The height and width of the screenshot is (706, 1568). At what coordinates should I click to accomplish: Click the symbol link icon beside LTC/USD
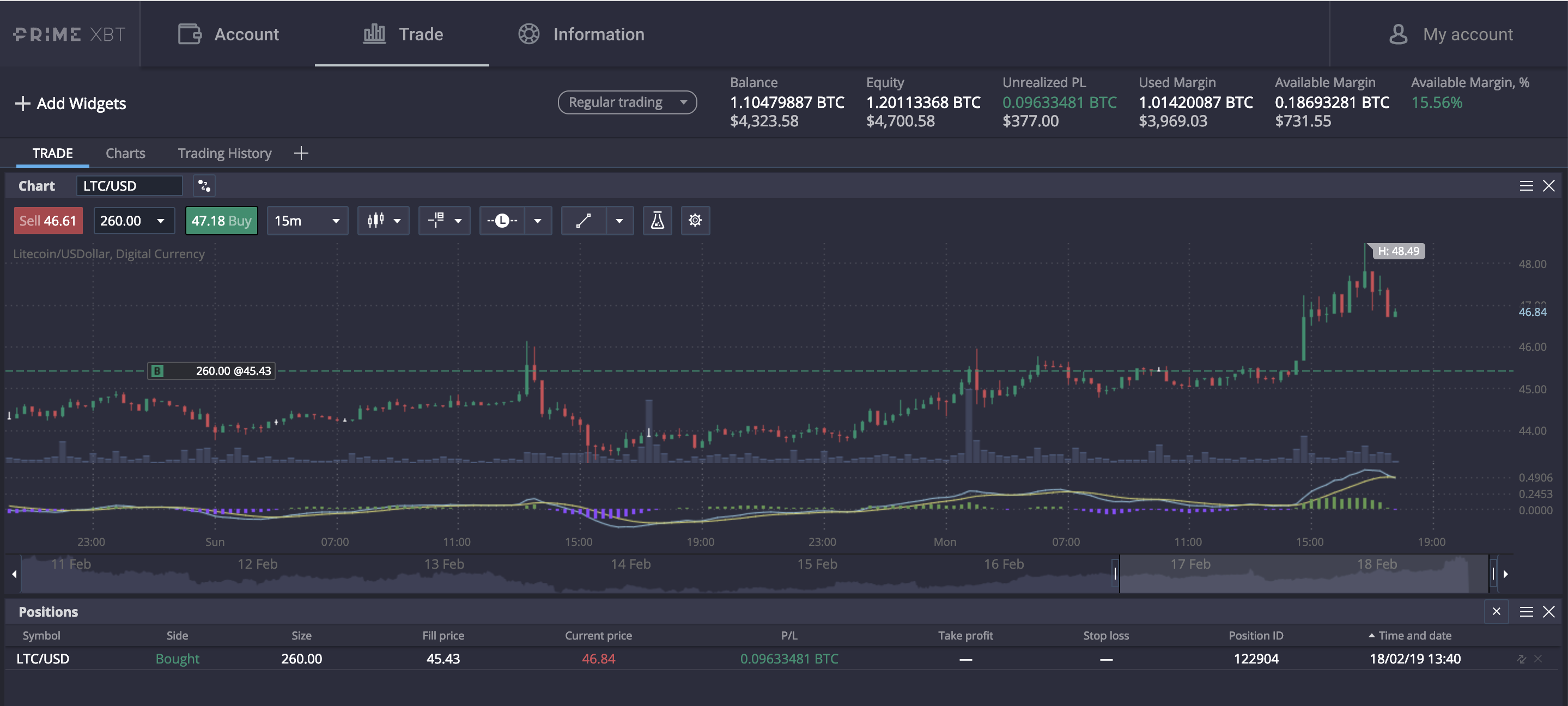[204, 186]
